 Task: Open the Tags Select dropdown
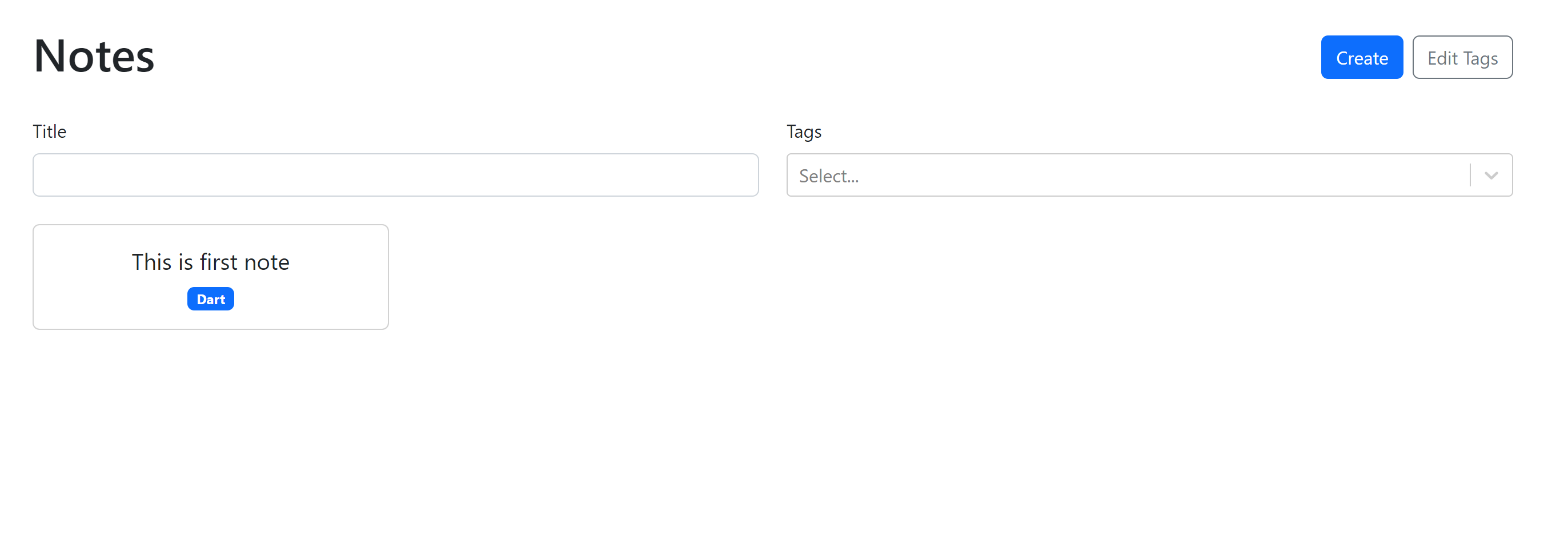(1096, 176)
